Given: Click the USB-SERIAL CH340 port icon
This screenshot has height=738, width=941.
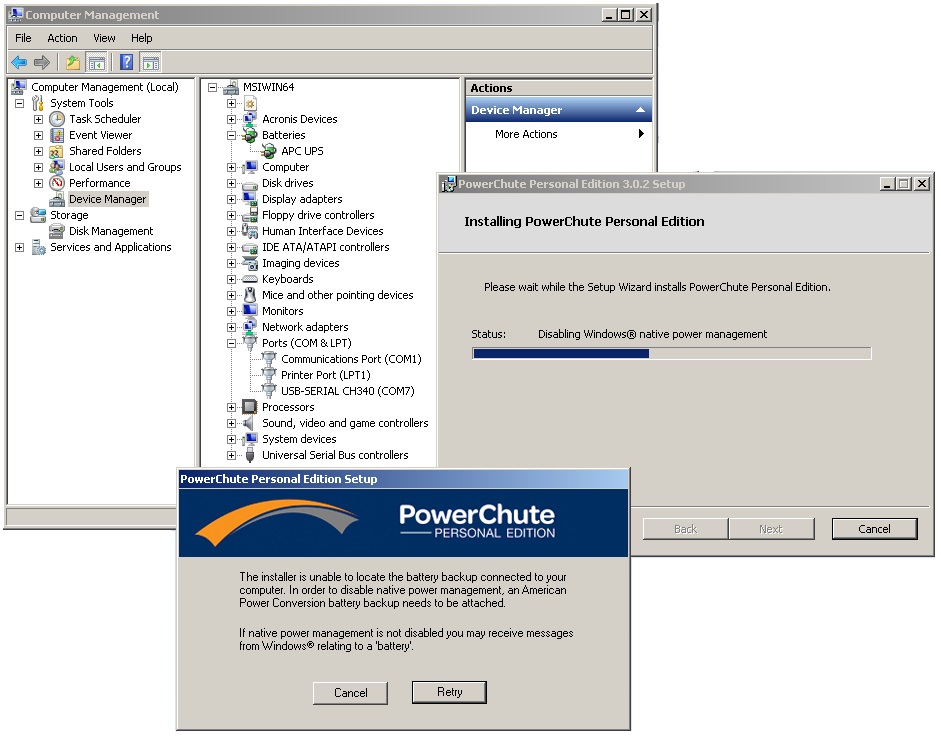Looking at the screenshot, I should [269, 391].
